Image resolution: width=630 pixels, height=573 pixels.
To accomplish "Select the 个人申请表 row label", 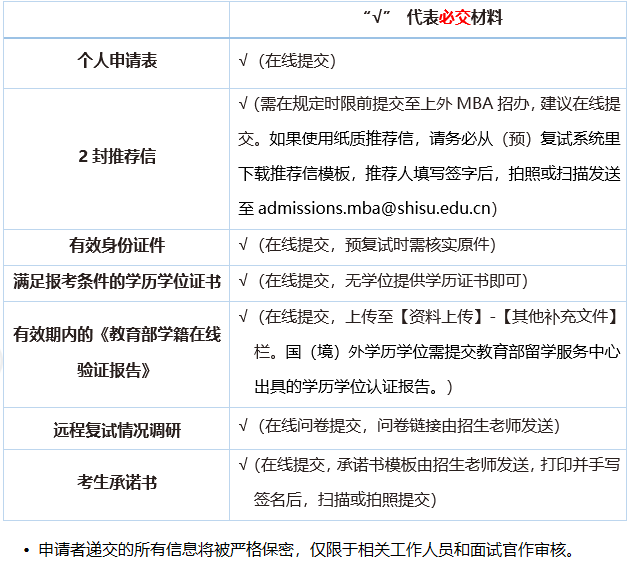I will click(x=117, y=61).
